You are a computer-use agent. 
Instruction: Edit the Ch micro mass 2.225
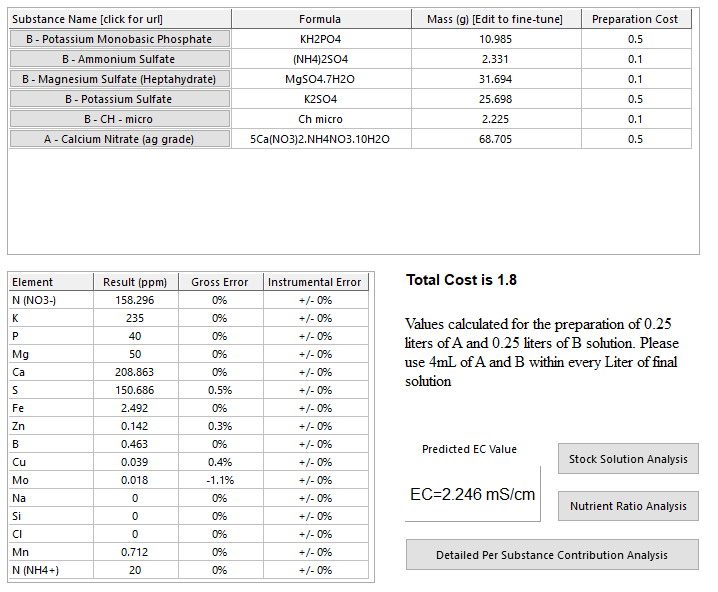tap(496, 119)
